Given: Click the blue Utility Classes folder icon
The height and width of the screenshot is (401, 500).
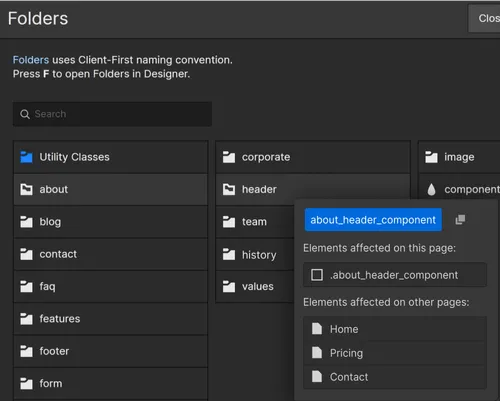Looking at the screenshot, I should pyautogui.click(x=26, y=157).
